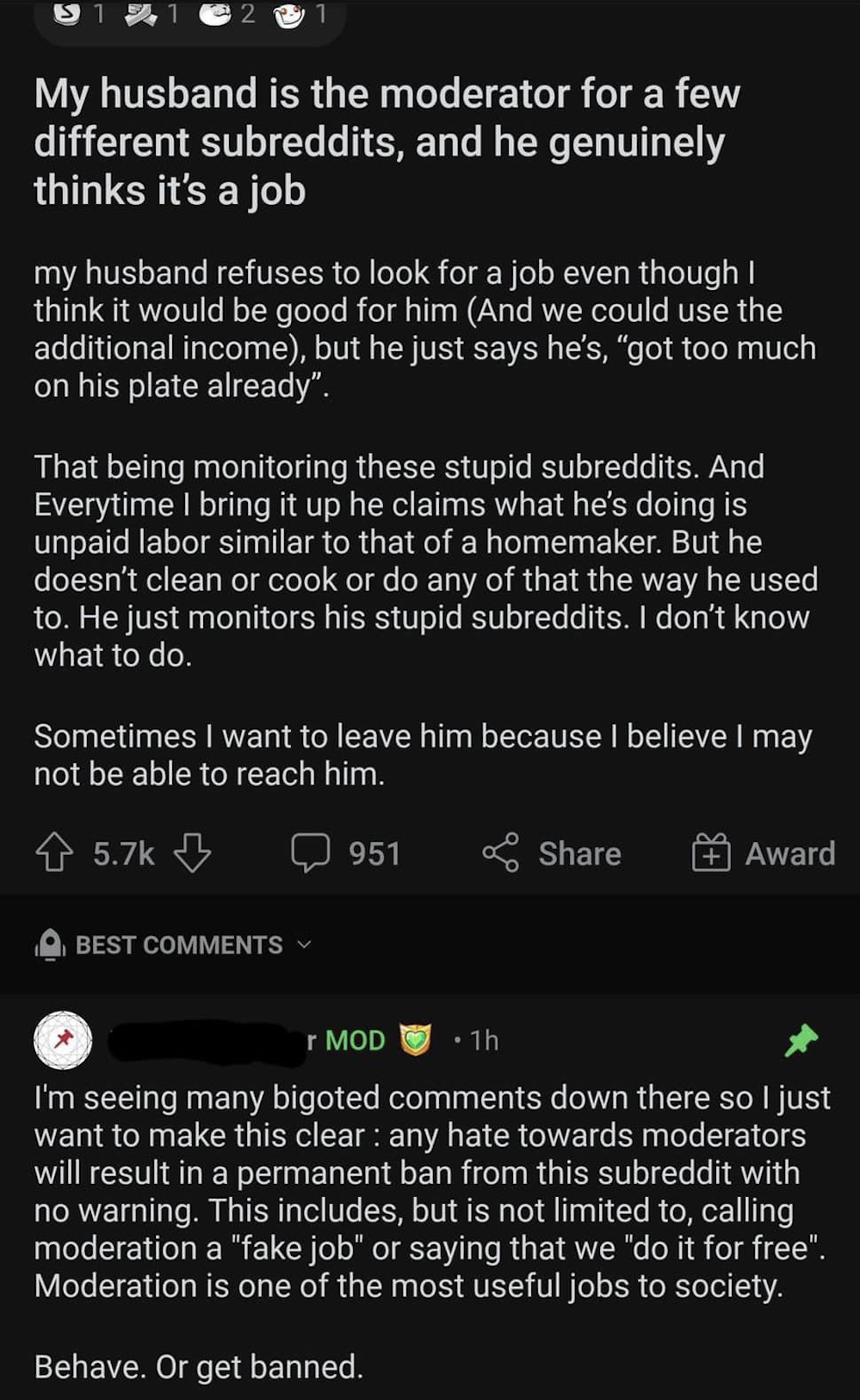This screenshot has height=1400, width=860.
Task: Tap the green pinned comment pin
Action: (801, 1040)
